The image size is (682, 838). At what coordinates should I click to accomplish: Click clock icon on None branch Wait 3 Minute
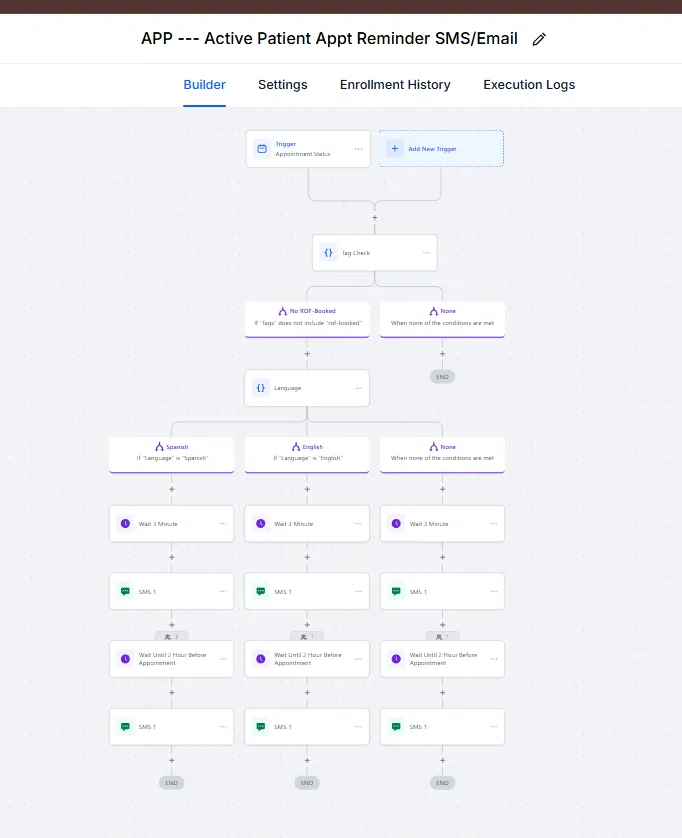[x=396, y=524]
